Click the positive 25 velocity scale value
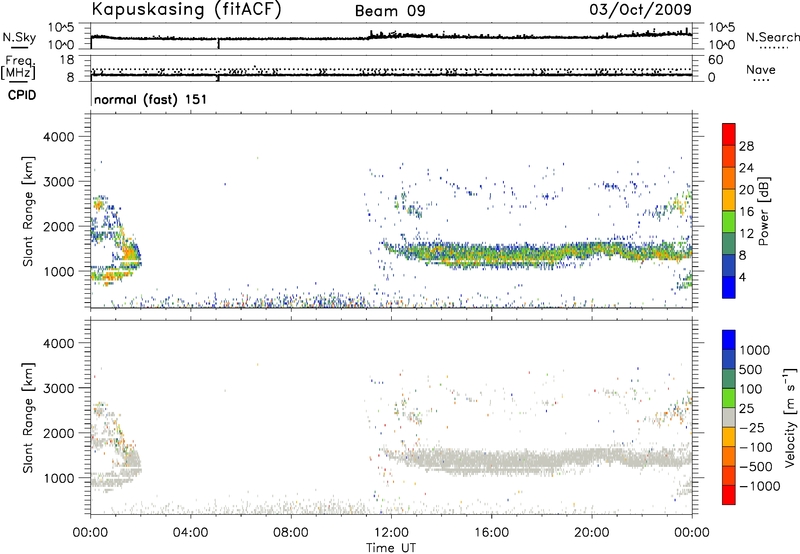Viewport: 800px width, 554px height. 747,409
